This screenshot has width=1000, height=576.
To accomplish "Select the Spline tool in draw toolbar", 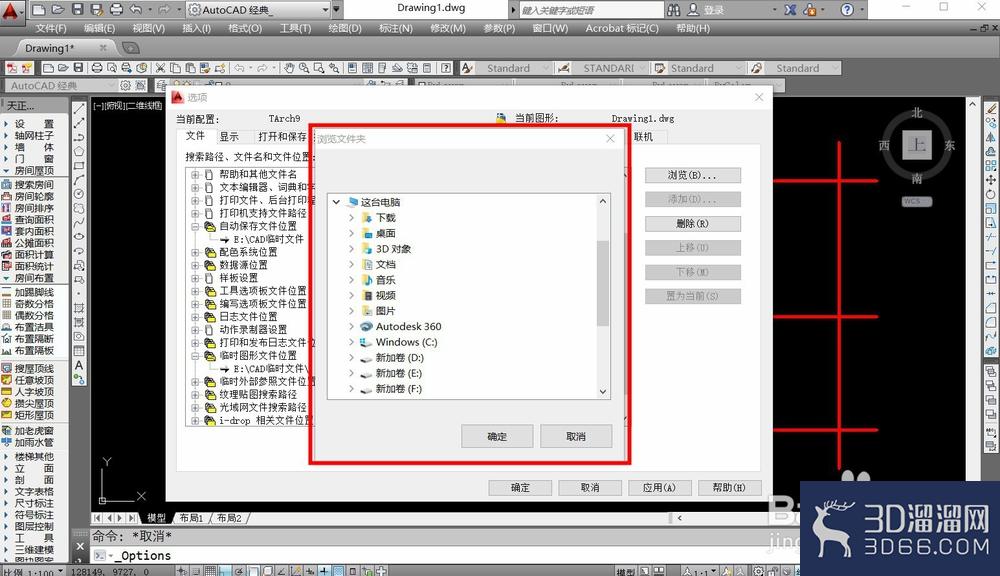I will click(79, 222).
